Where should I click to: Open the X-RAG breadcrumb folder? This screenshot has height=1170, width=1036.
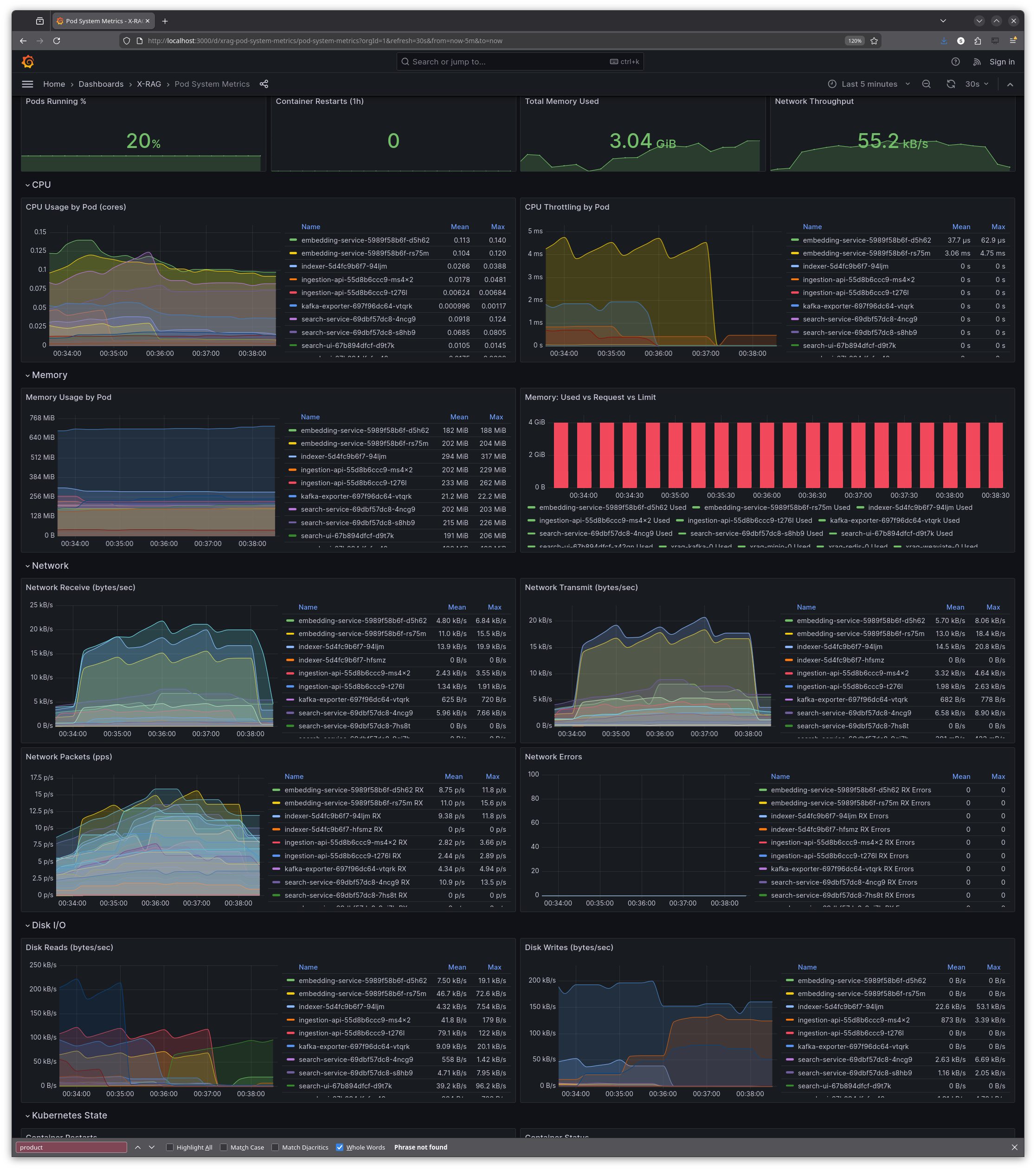[x=149, y=84]
